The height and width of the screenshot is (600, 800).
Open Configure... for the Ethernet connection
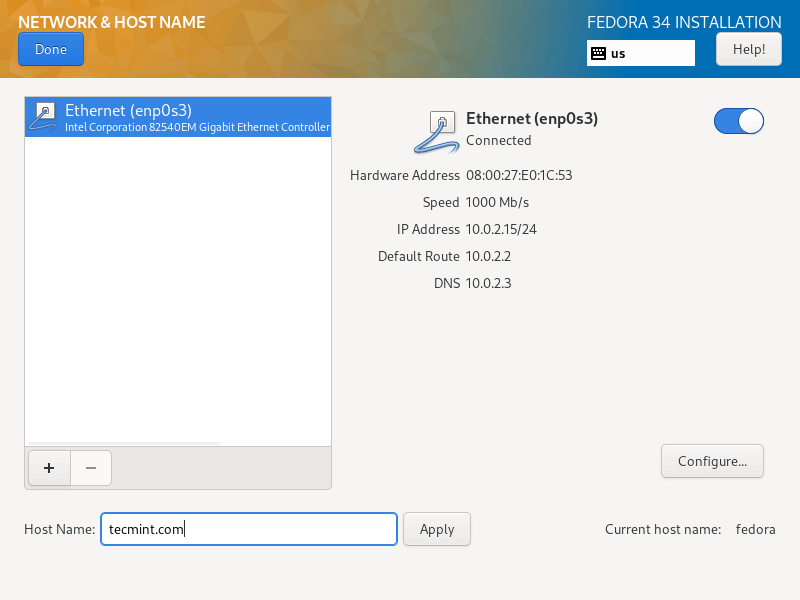(x=712, y=461)
